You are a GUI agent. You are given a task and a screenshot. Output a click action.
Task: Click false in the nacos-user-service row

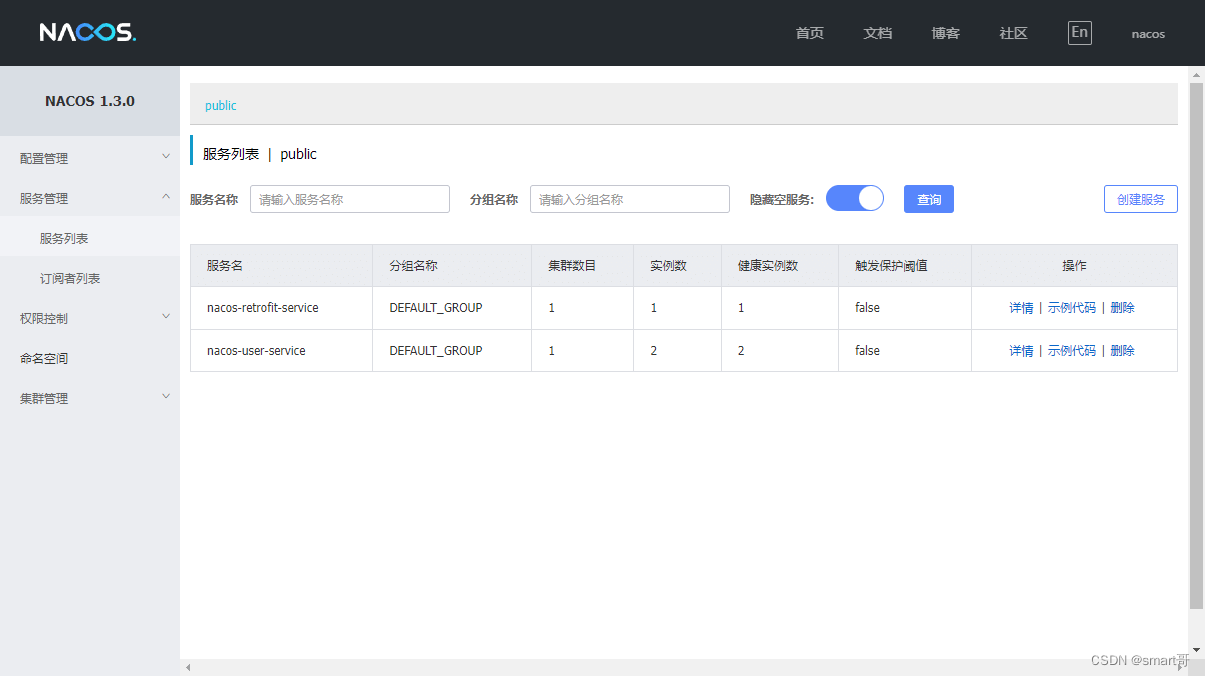pyautogui.click(x=867, y=351)
